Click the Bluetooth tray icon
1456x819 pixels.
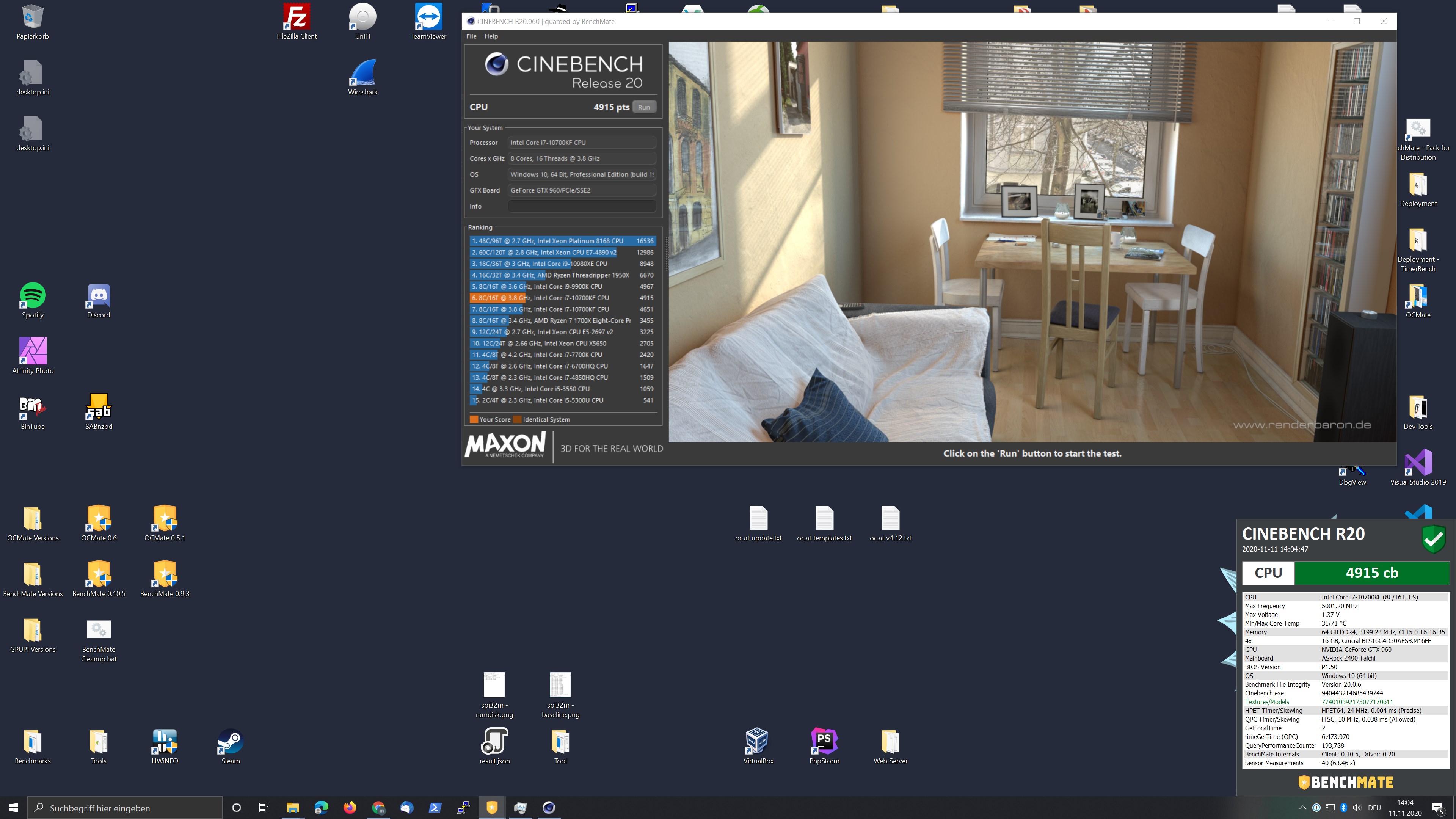(1343, 808)
